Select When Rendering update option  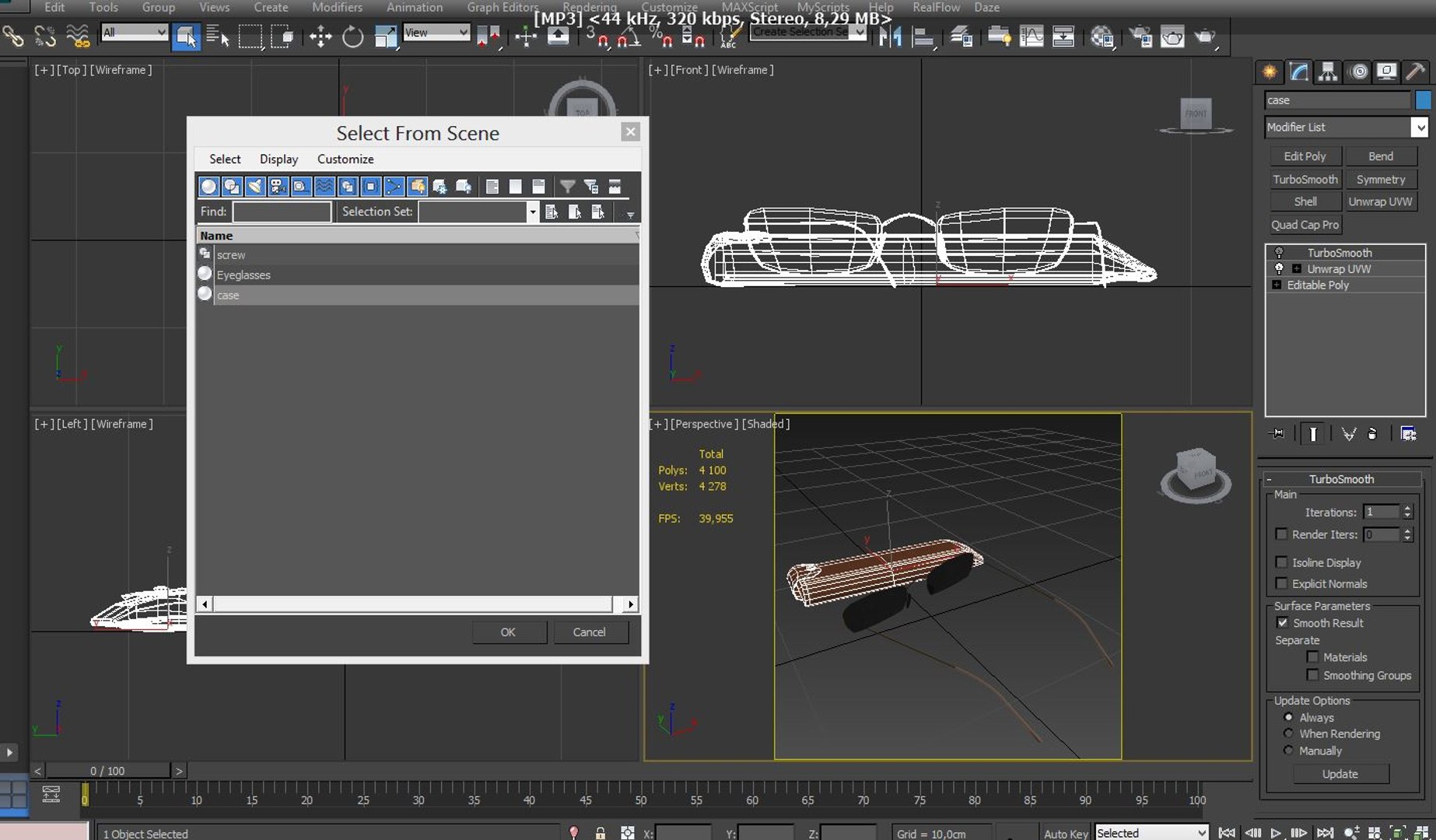coord(1288,733)
